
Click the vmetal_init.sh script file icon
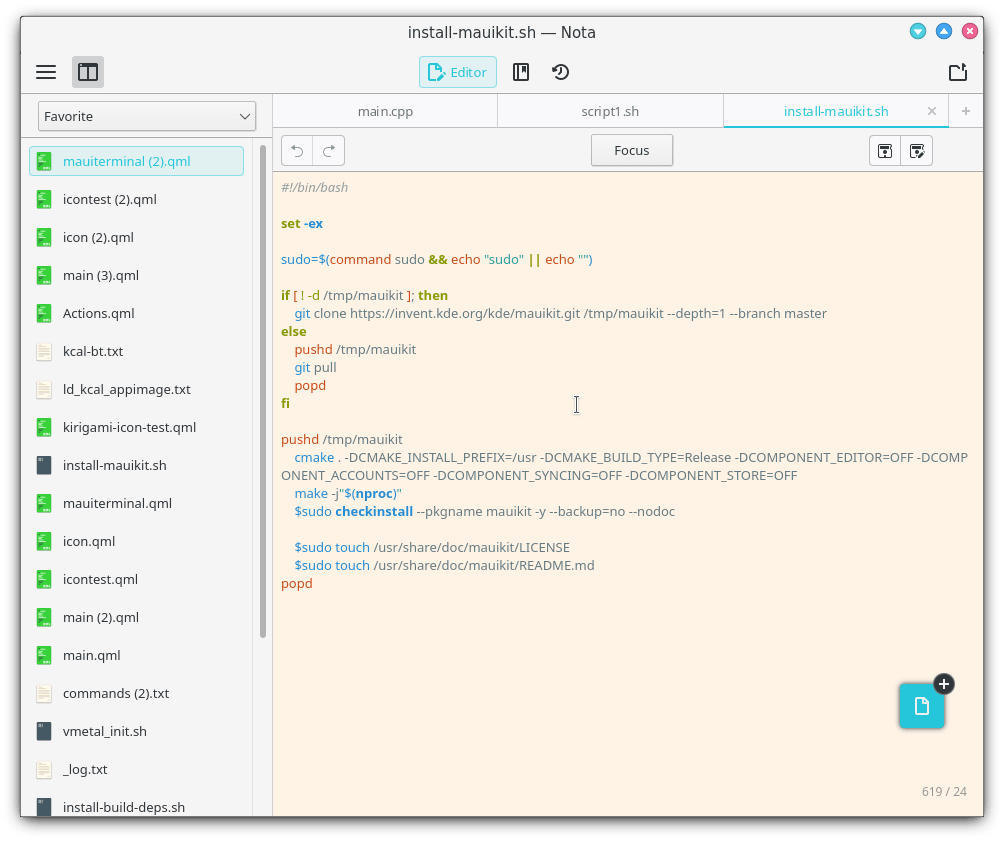[44, 731]
